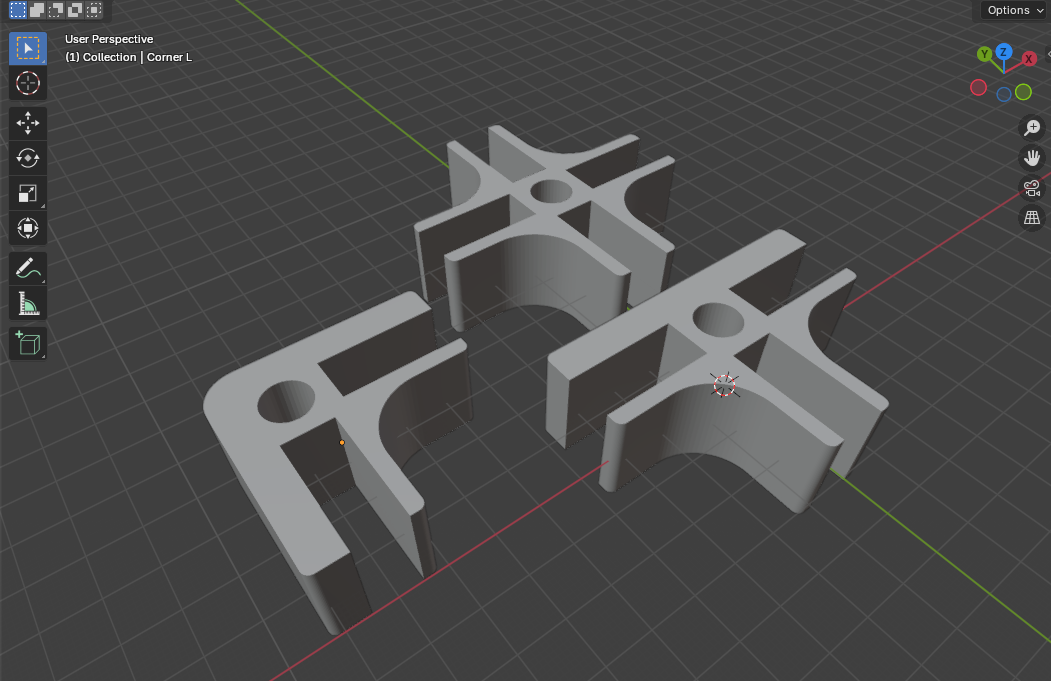Click the orange origin dot of Corner L
Viewport: 1051px width, 681px height.
pyautogui.click(x=342, y=442)
